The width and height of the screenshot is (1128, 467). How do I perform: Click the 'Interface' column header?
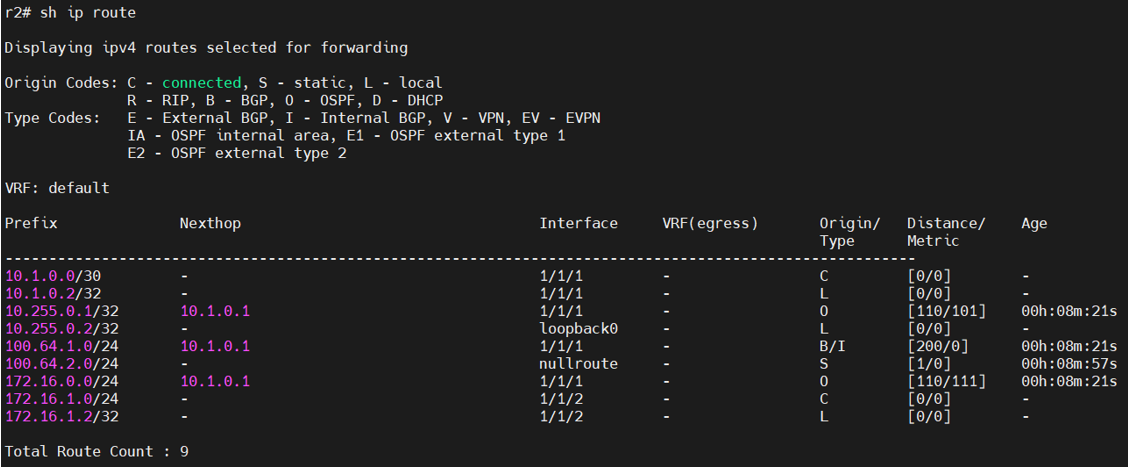click(578, 223)
